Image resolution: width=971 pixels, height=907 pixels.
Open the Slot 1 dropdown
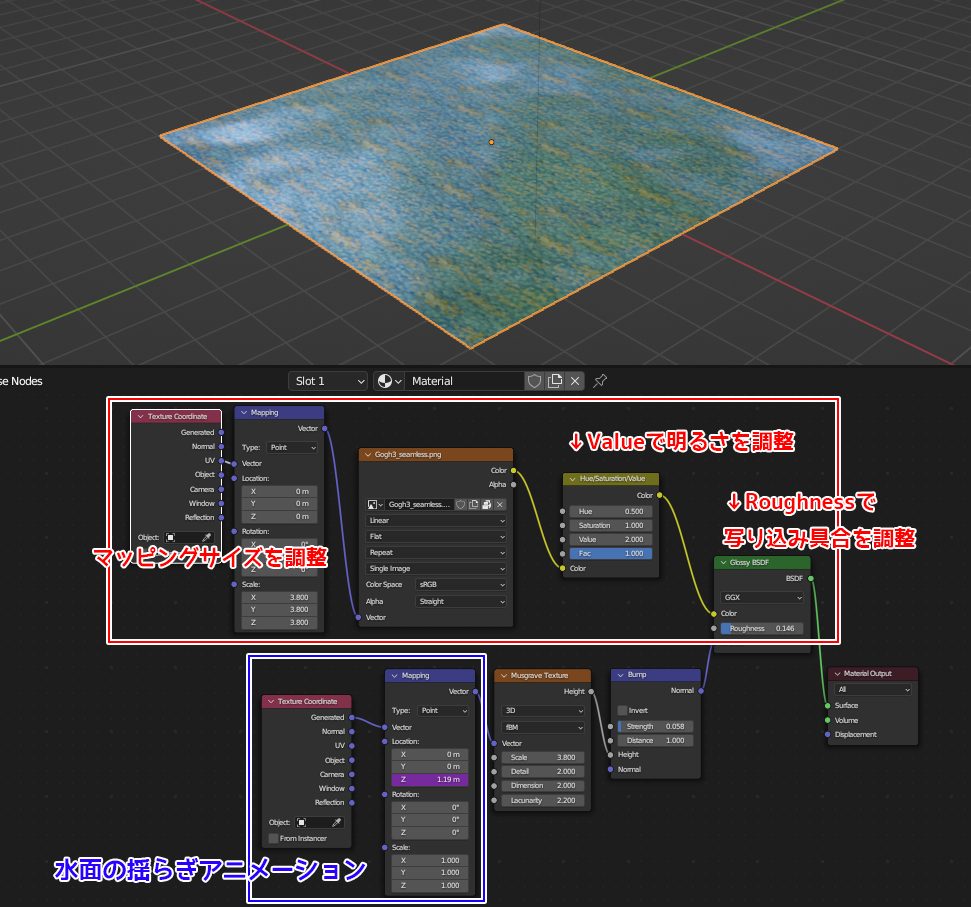(327, 381)
